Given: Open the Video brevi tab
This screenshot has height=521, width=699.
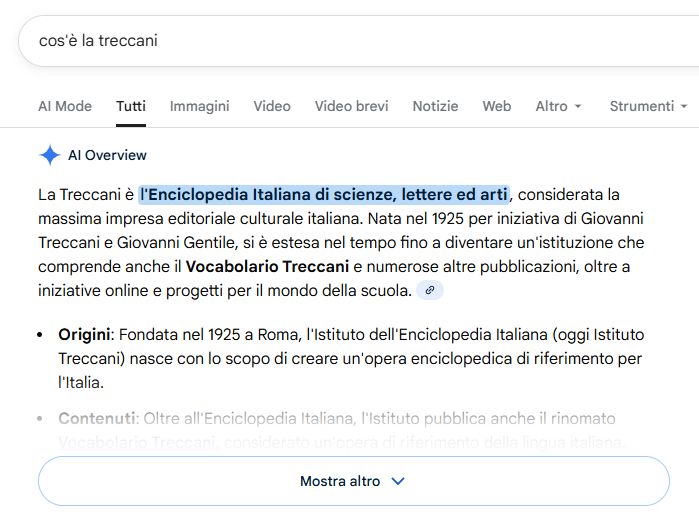Looking at the screenshot, I should (x=352, y=106).
